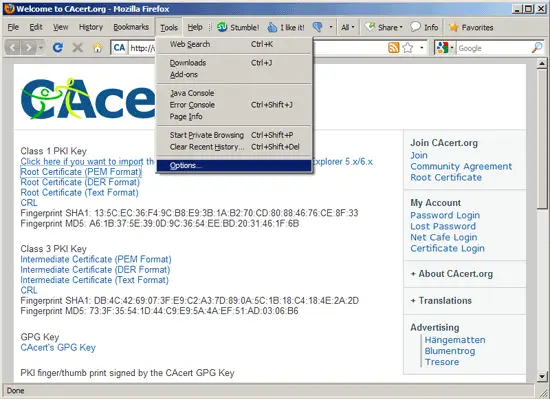Click Intermediate Certificate (PEM Format) link
The width and height of the screenshot is (550, 399).
pyautogui.click(x=96, y=259)
